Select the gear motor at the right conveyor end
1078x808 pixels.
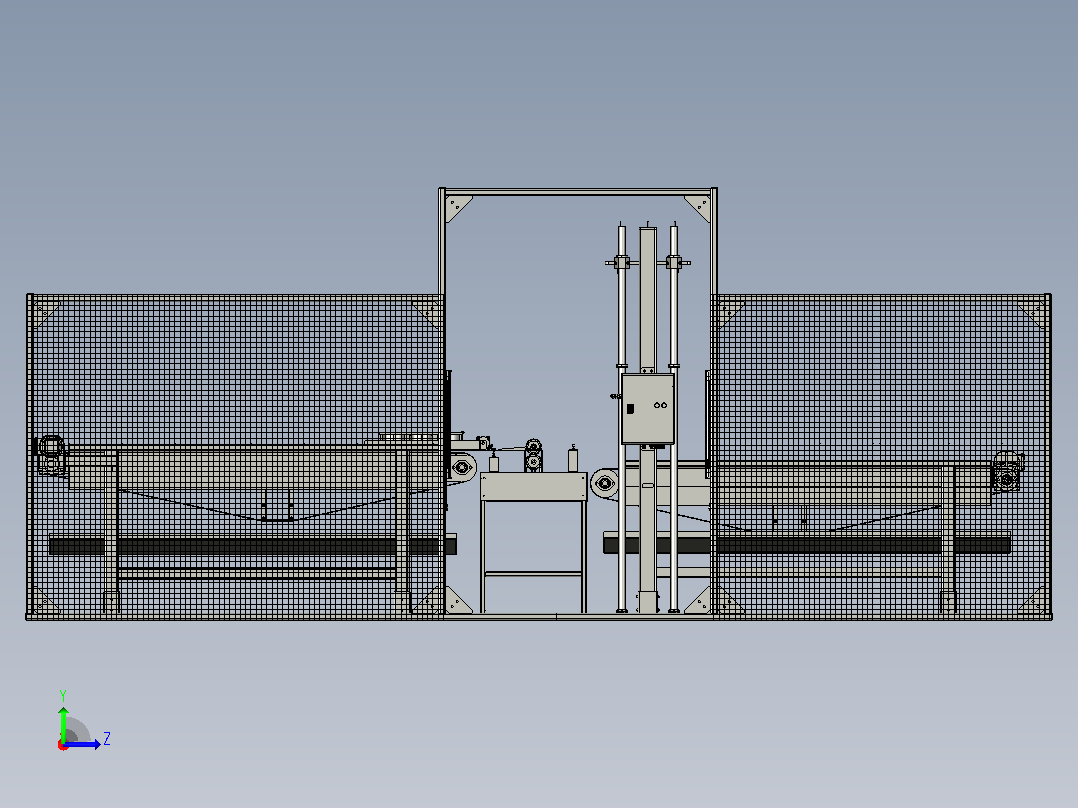[x=1007, y=471]
